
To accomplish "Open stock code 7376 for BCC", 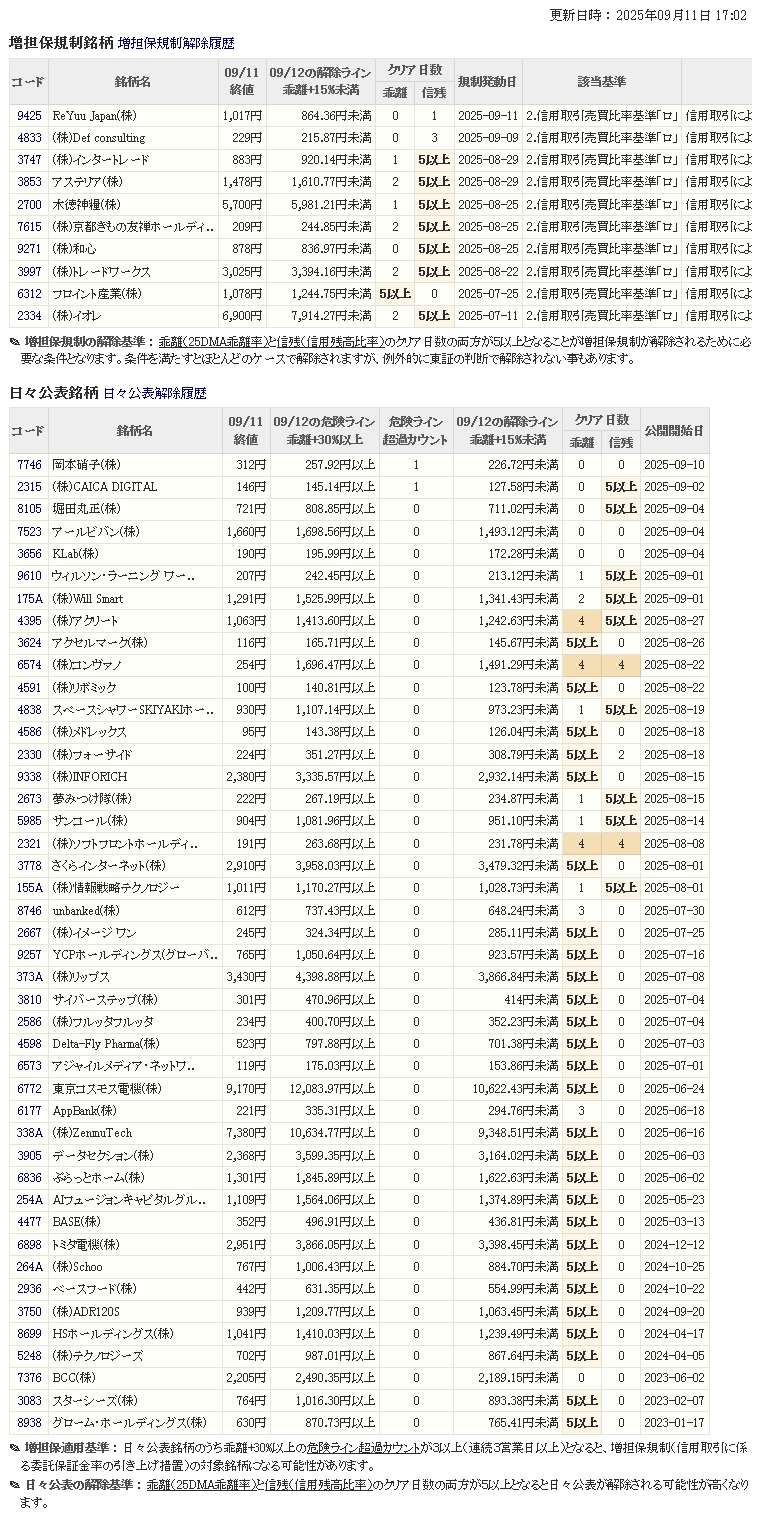I will [29, 1378].
